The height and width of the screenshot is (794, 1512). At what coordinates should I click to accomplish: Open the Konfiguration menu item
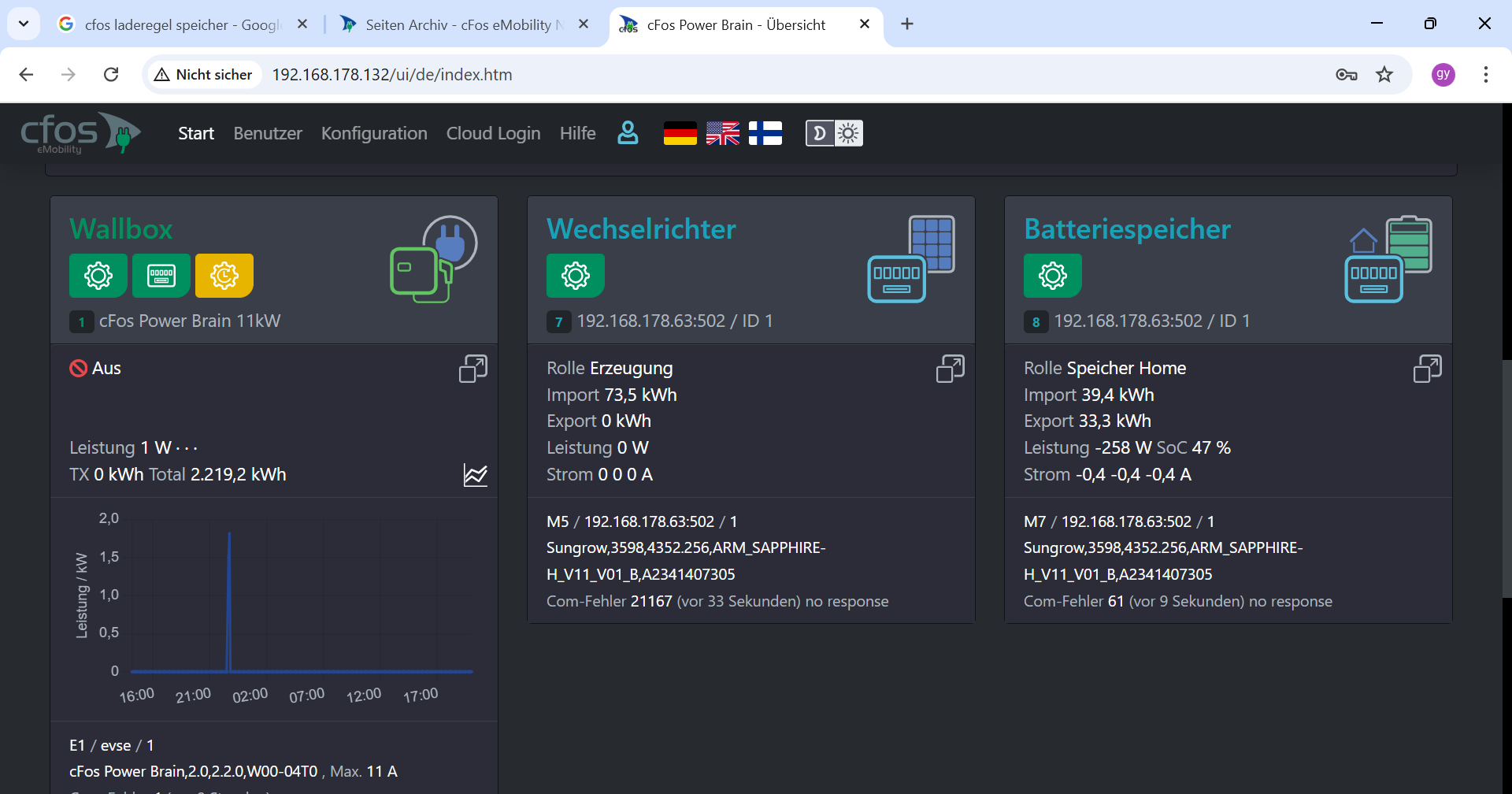click(x=374, y=133)
